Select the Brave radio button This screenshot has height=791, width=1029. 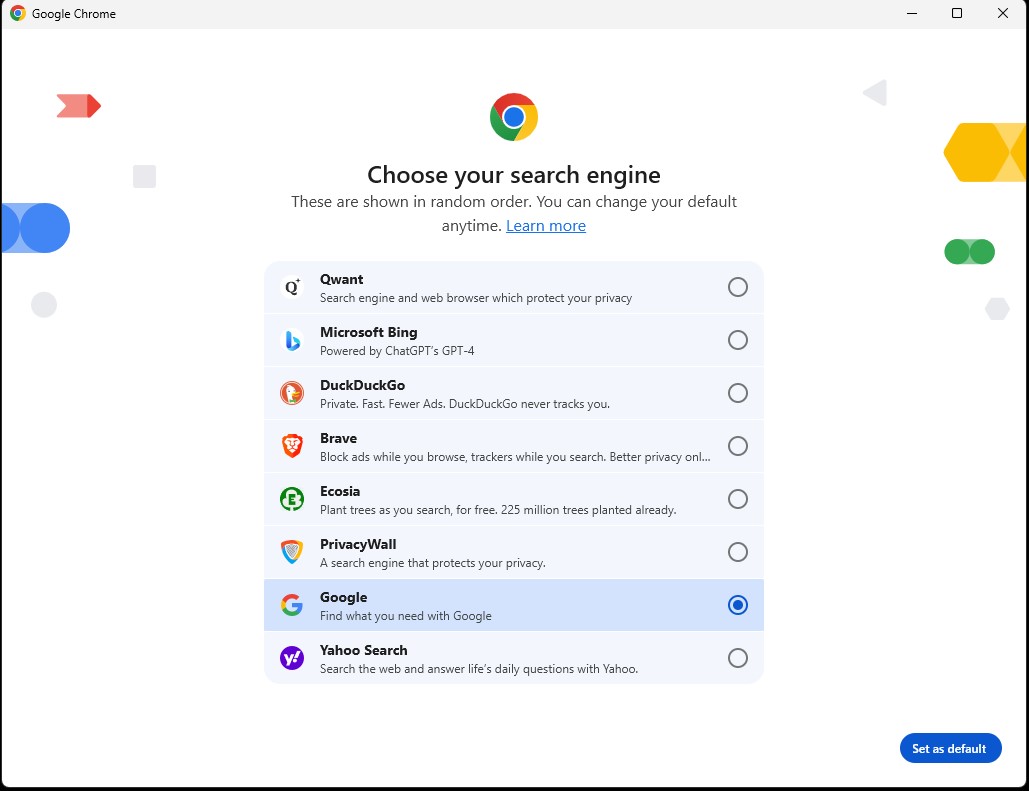click(738, 446)
